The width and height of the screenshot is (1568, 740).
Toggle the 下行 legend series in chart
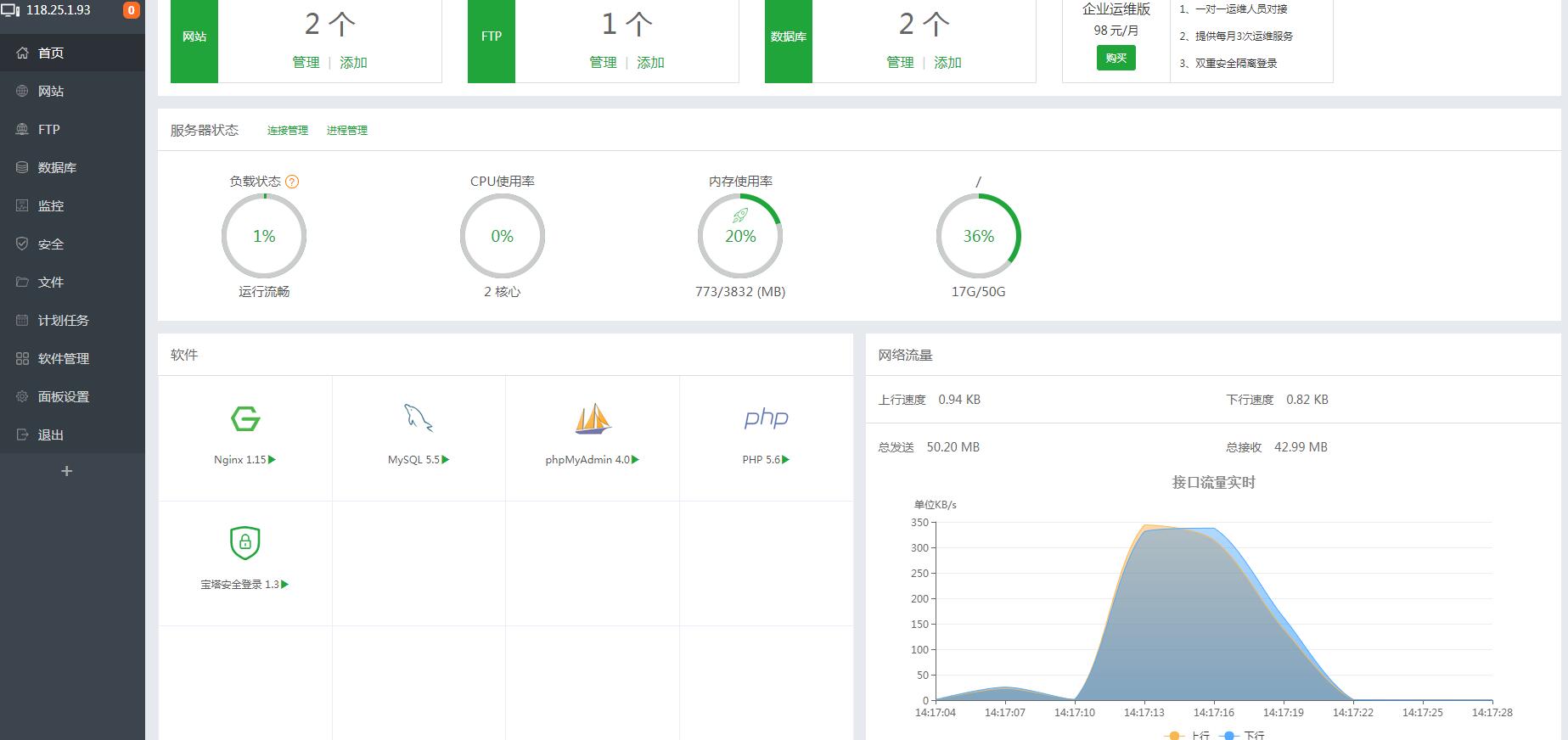point(1243,735)
